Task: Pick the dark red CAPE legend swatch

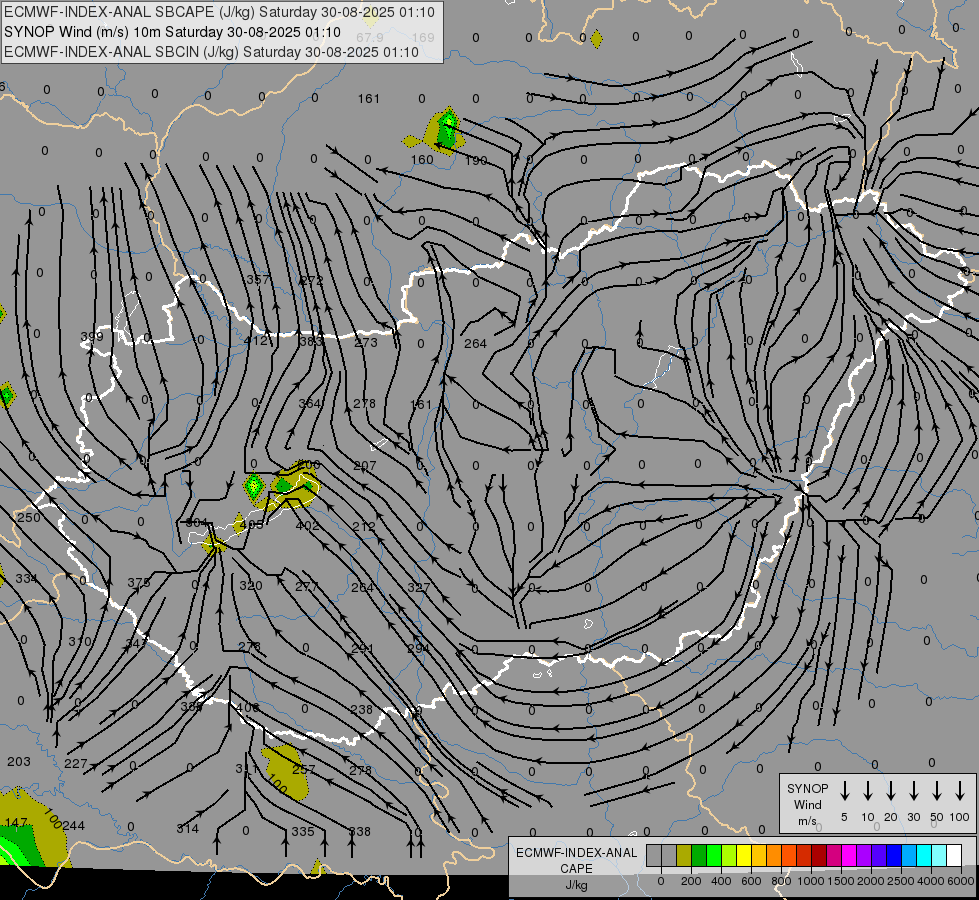Action: pos(819,855)
